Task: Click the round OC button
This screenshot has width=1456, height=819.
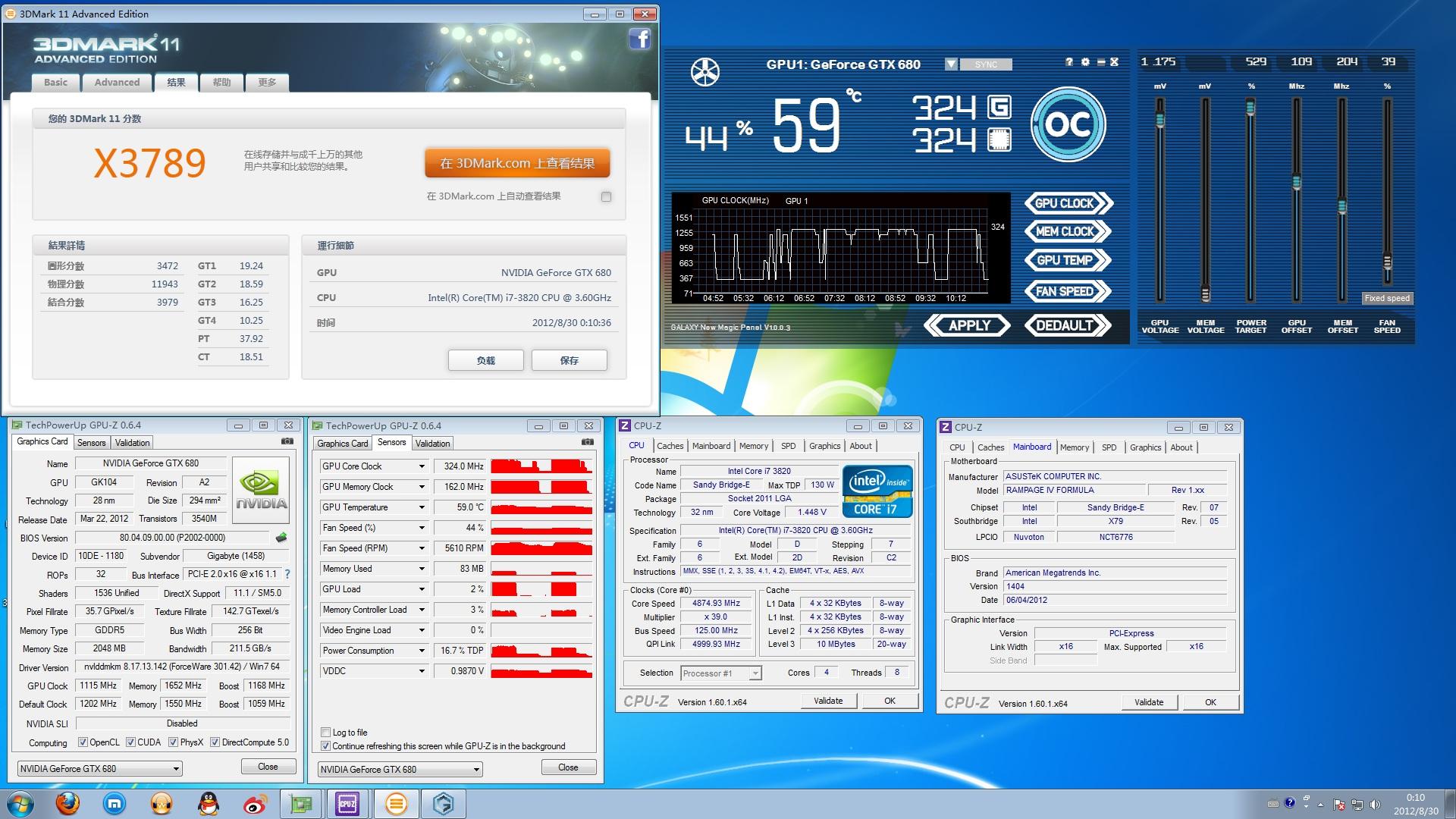Action: tap(1068, 124)
